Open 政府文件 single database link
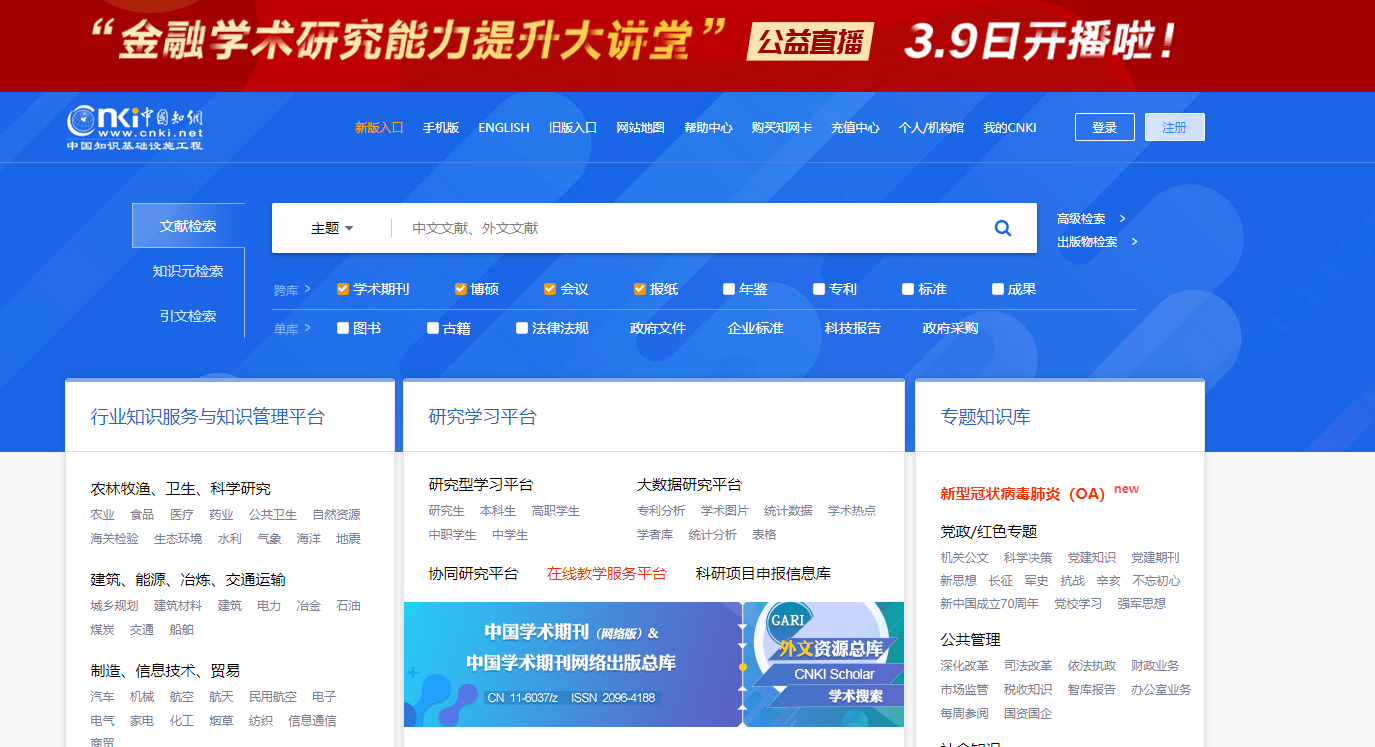This screenshot has width=1375, height=747. 658,328
